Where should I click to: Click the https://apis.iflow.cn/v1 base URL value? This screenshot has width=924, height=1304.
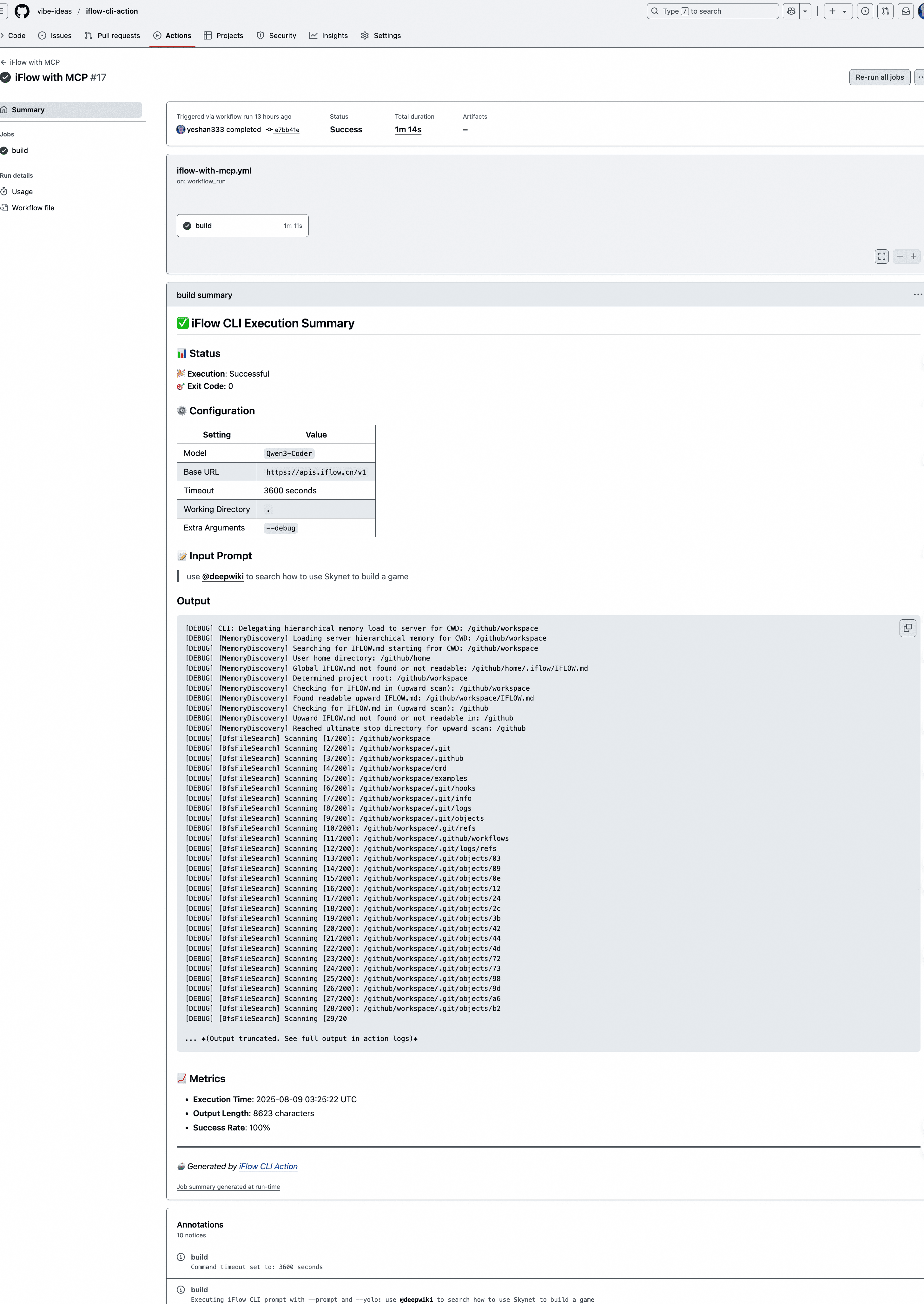coord(316,472)
